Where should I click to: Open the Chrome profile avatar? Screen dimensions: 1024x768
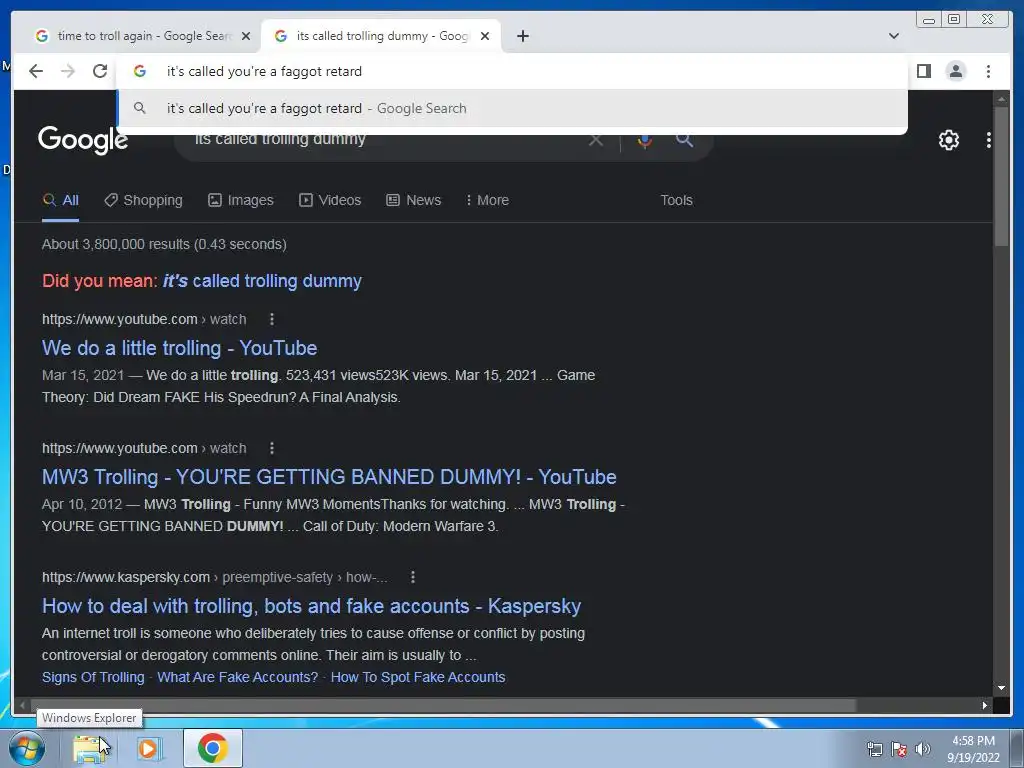(x=955, y=71)
